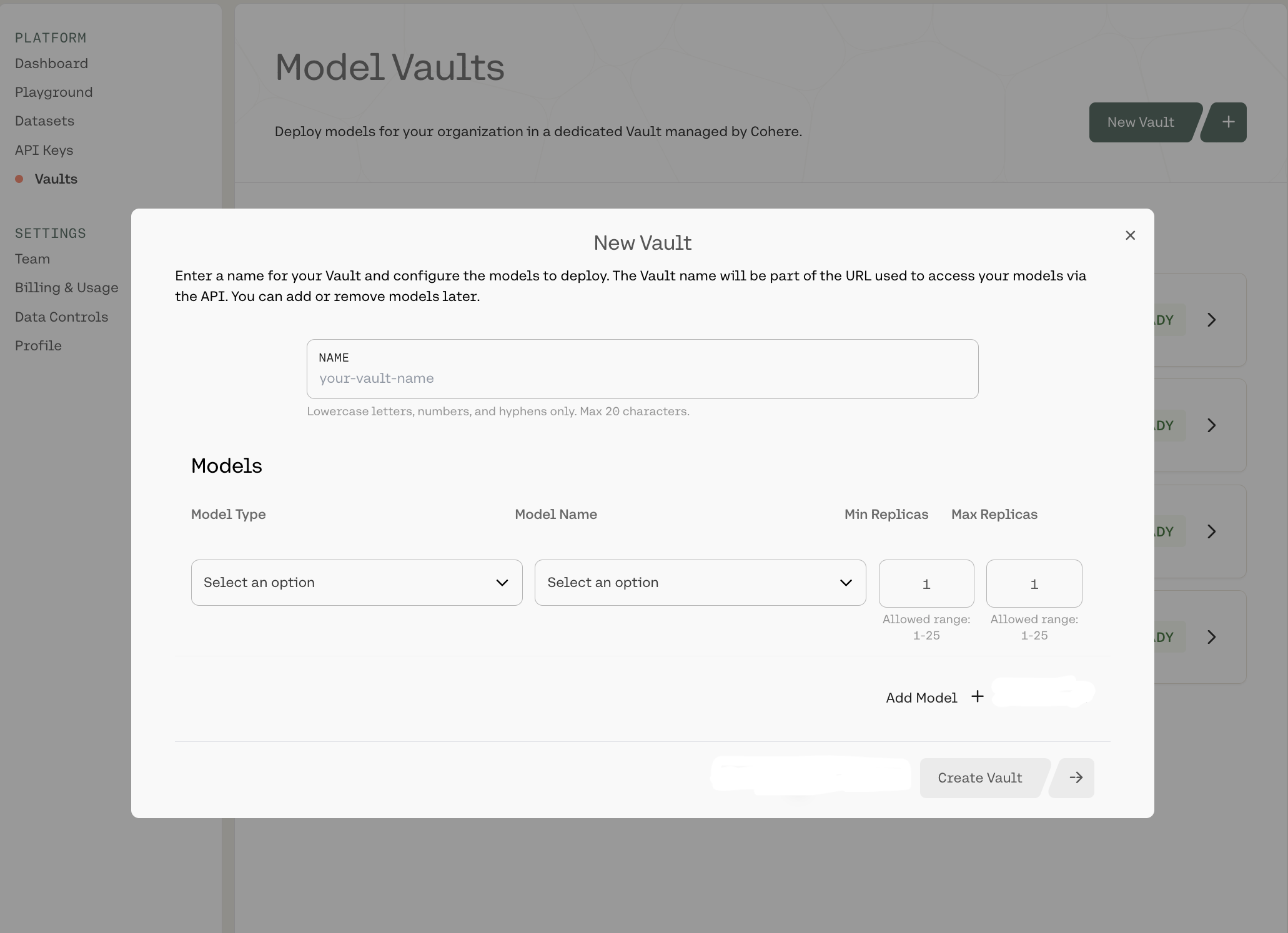Screen dimensions: 1288x933
Task: Open the second vault row chevron
Action: click(x=1211, y=425)
